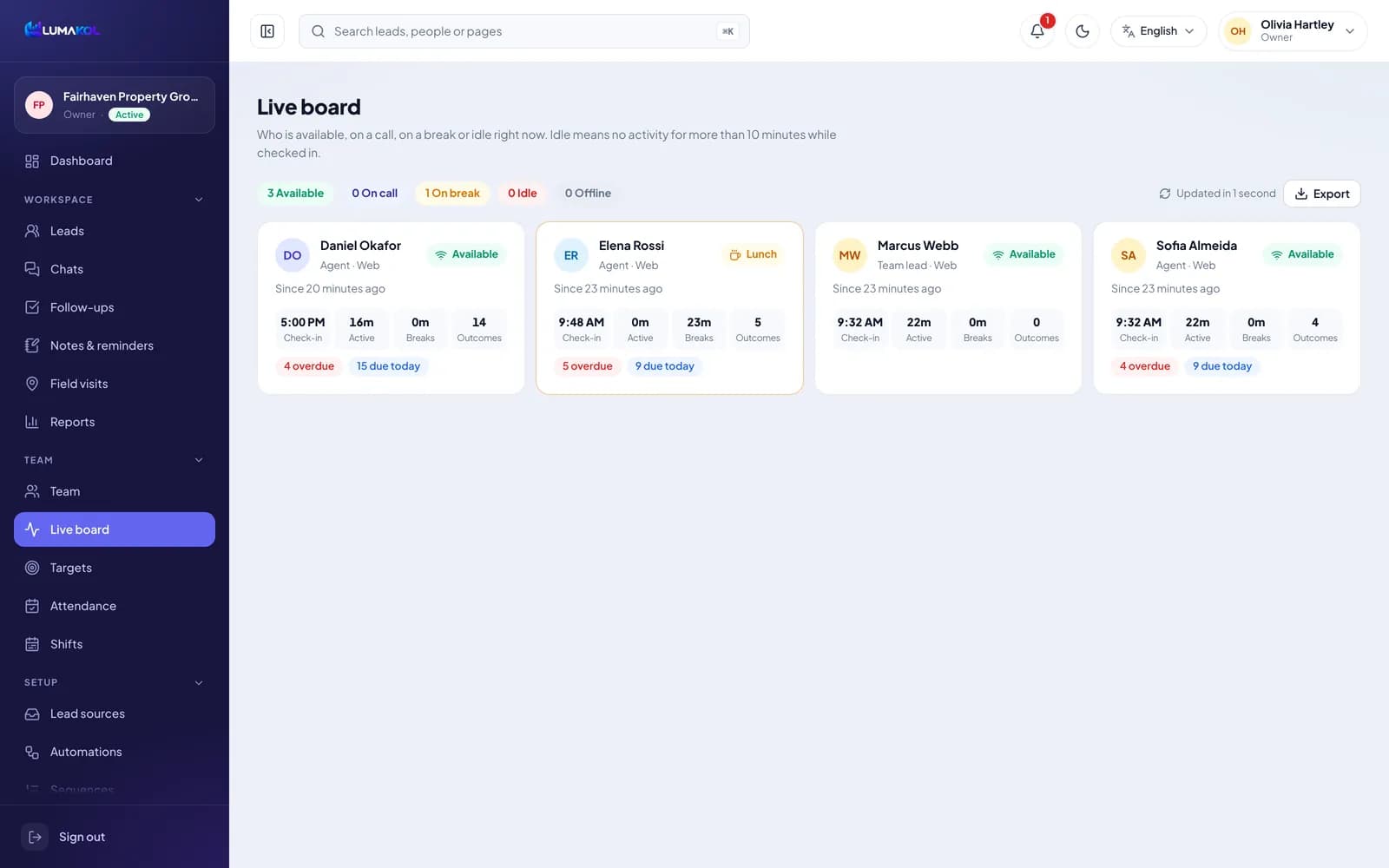The width and height of the screenshot is (1389, 868).
Task: Click the Automations icon
Action: [x=32, y=752]
